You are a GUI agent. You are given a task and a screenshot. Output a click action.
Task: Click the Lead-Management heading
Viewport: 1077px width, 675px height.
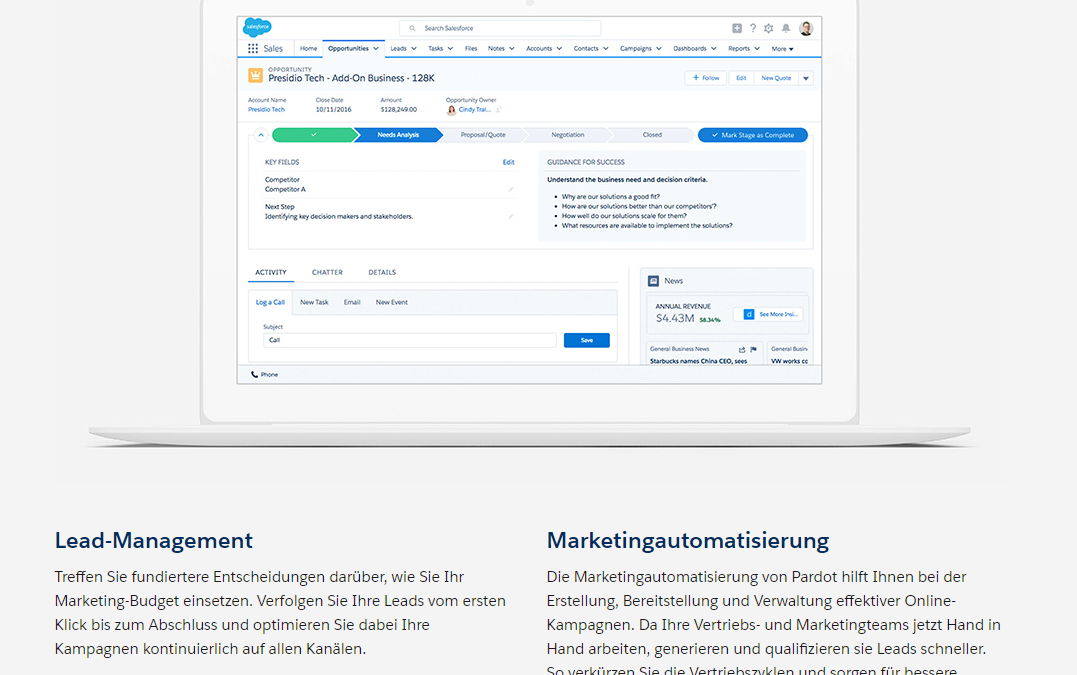(154, 540)
